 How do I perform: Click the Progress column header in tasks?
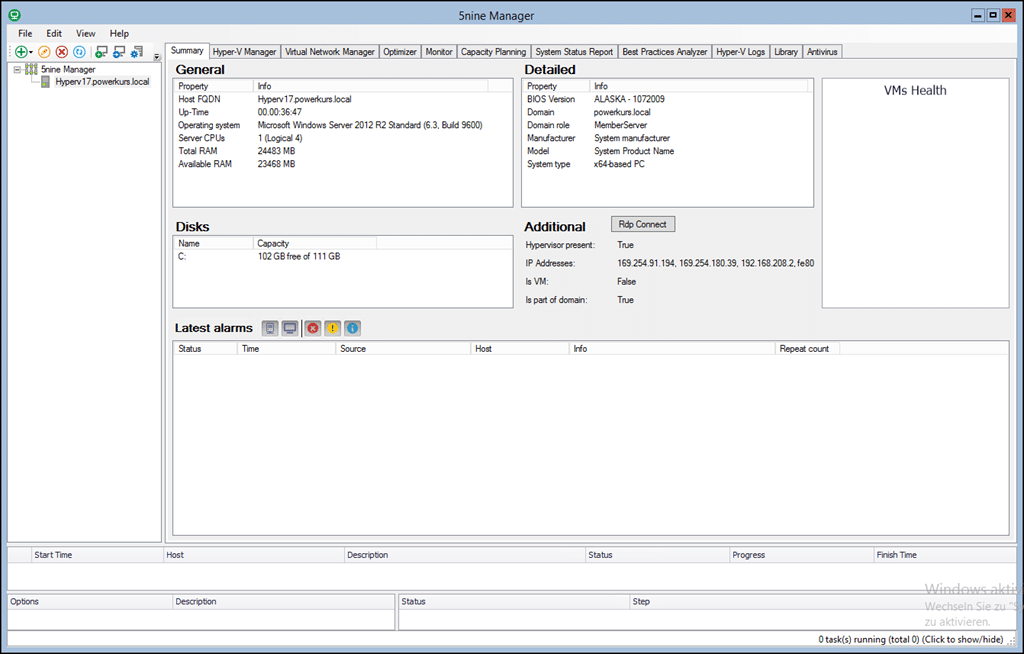pyautogui.click(x=801, y=555)
